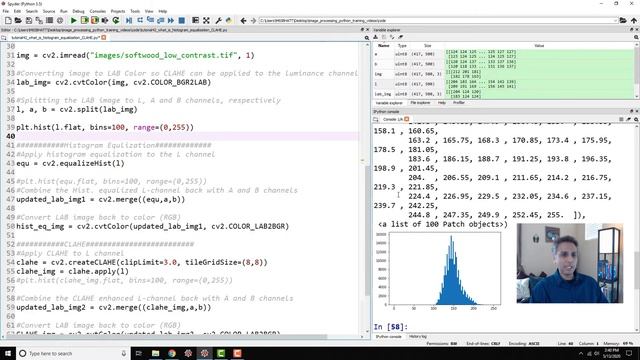Screen dimensions: 640x360
Task: Create a new file from toolbar
Action: coord(8,20)
